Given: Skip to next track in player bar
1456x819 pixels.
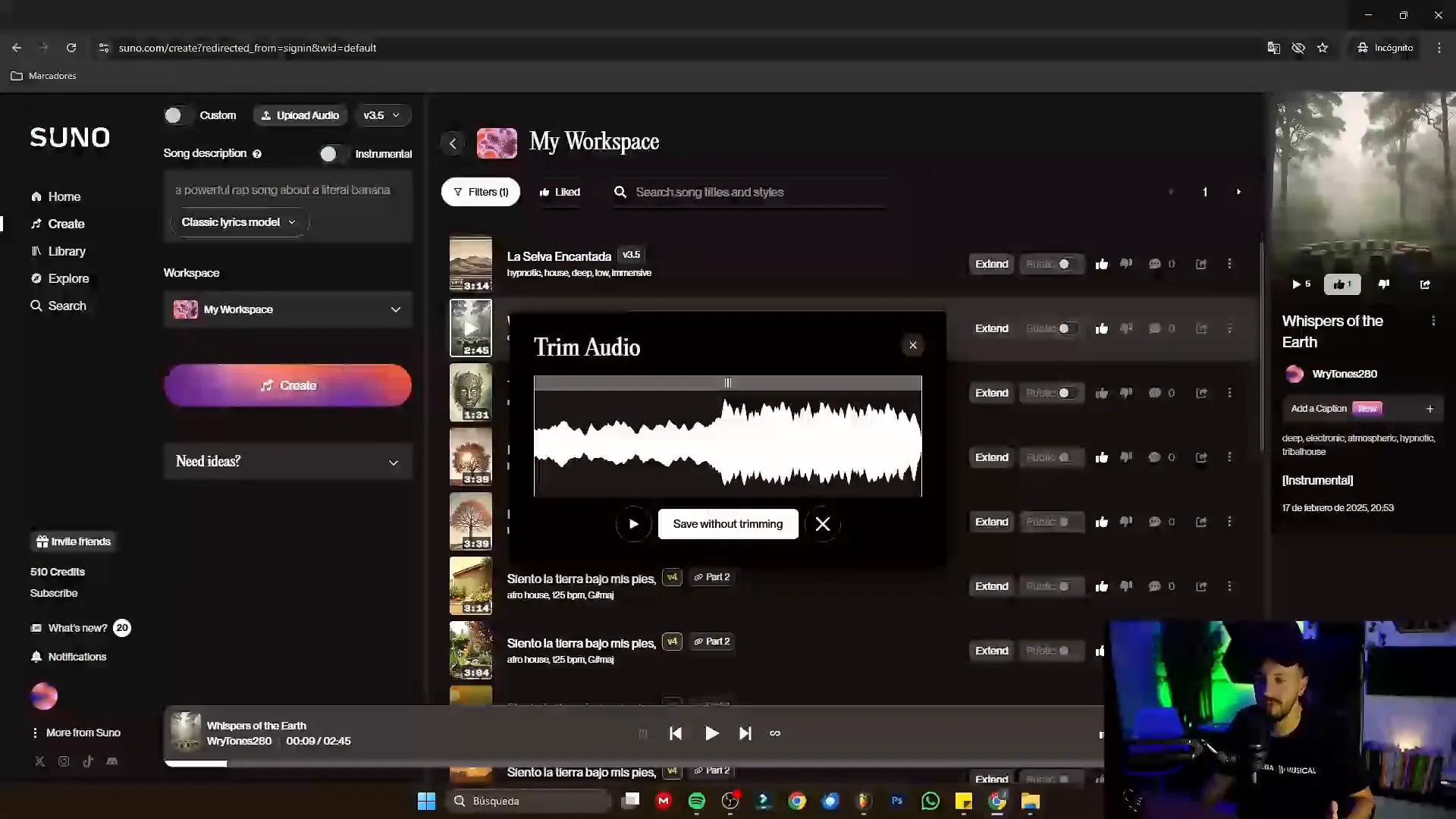Looking at the screenshot, I should (x=745, y=733).
